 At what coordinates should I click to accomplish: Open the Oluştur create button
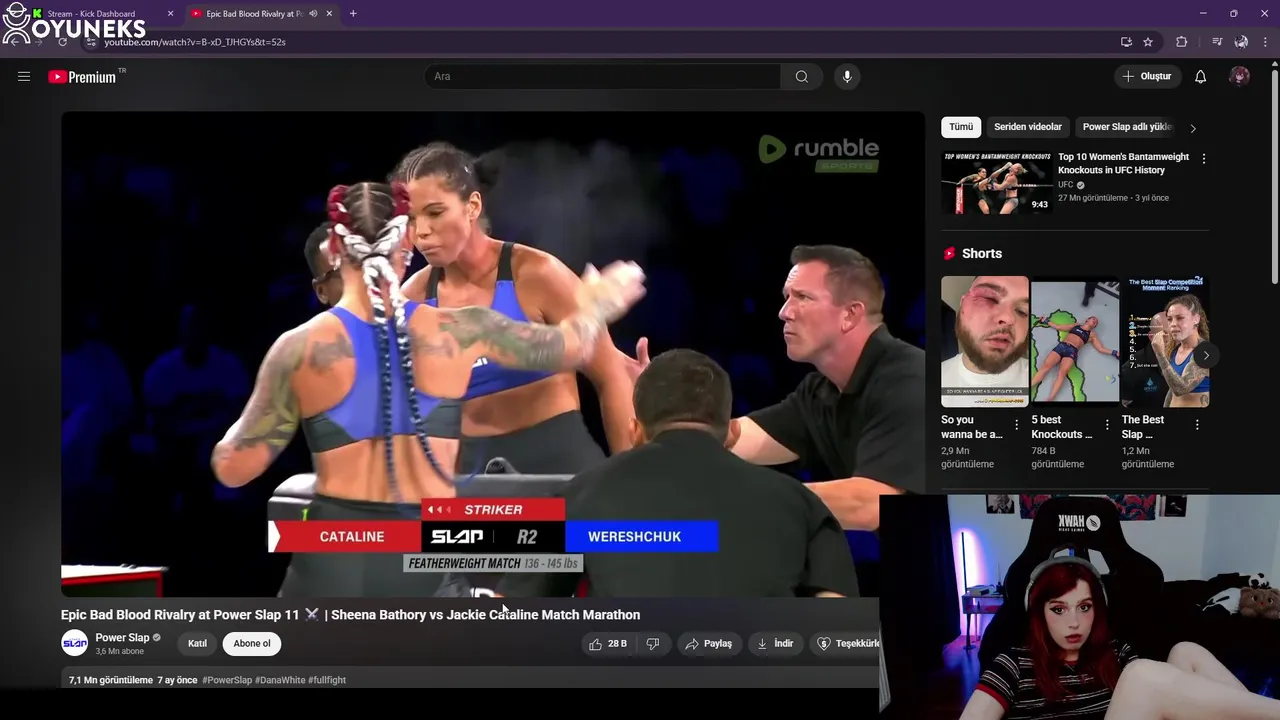click(x=1148, y=77)
